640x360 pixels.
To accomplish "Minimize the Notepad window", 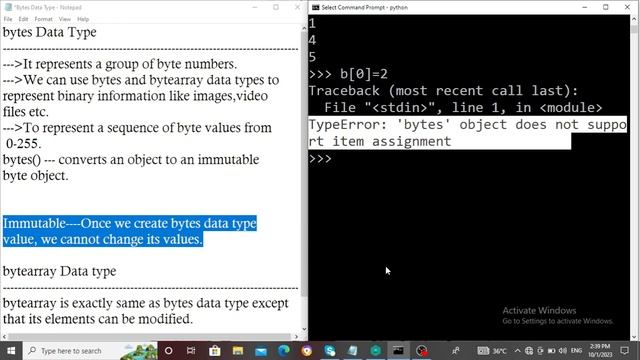I will coord(255,7).
